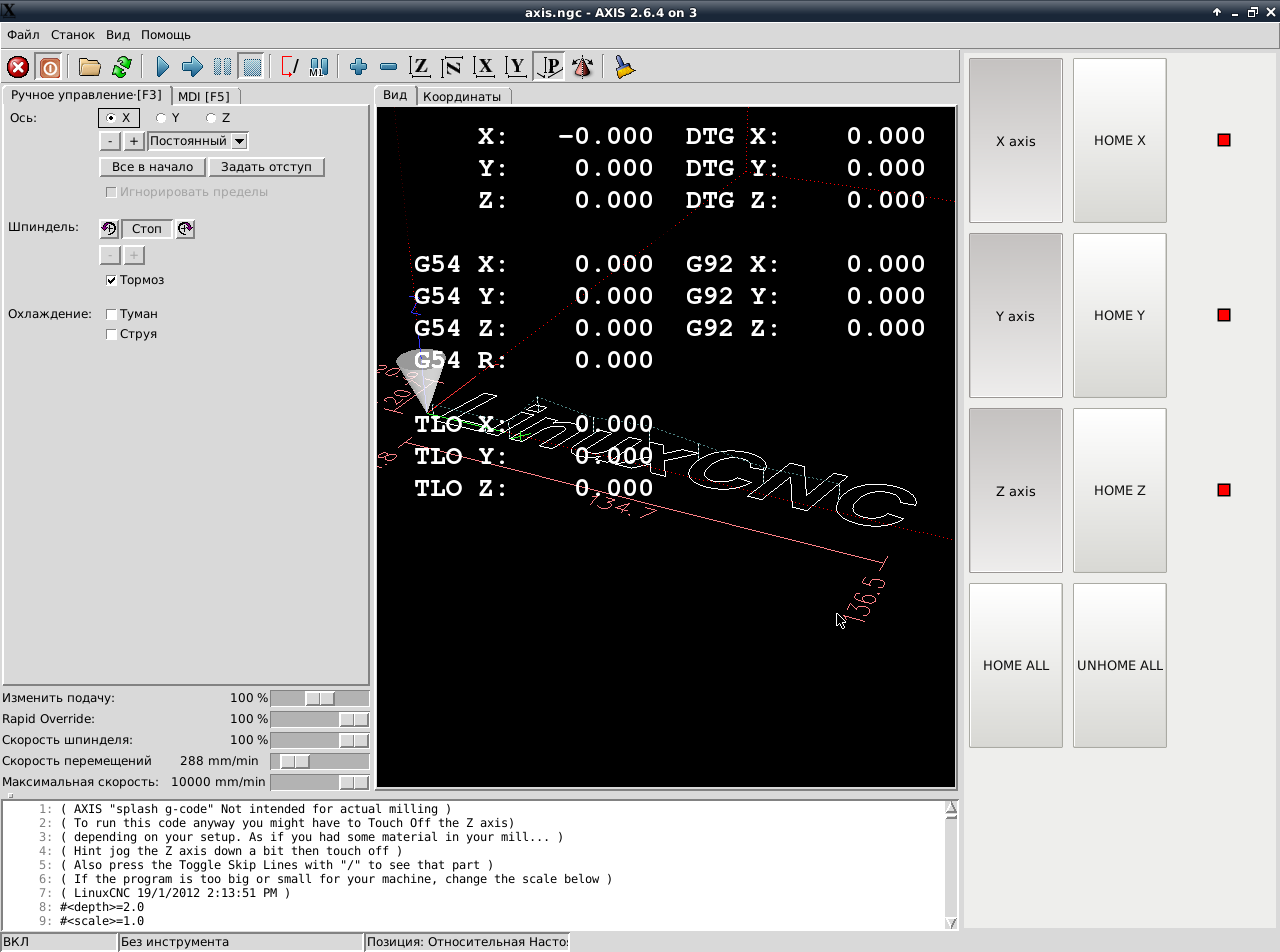This screenshot has width=1280, height=952.
Task: Clear live plot with brush icon
Action: click(x=625, y=67)
